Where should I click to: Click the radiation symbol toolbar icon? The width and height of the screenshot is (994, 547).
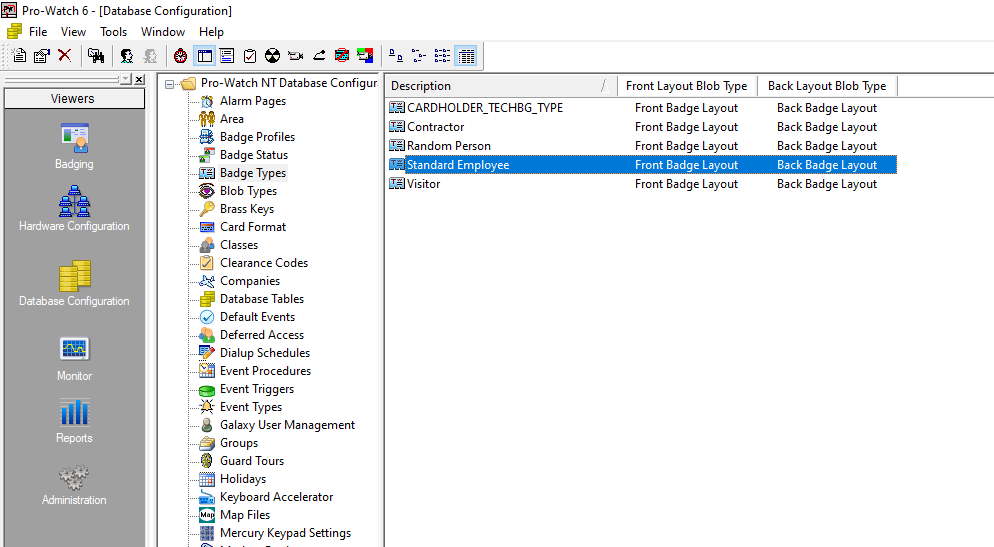pos(272,56)
